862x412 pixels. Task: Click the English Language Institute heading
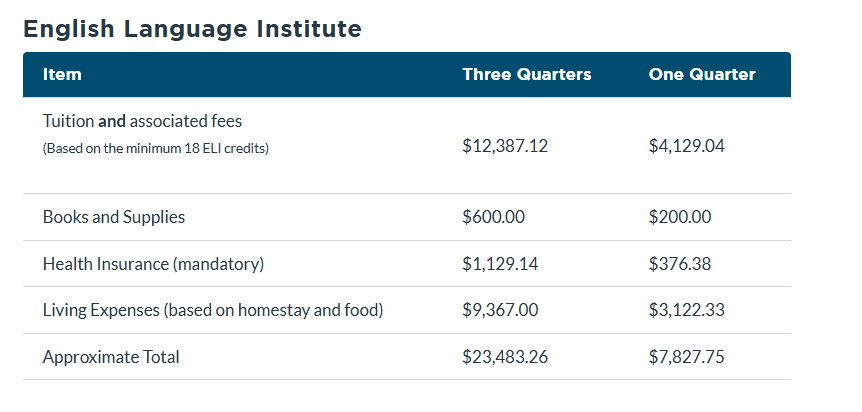(192, 29)
